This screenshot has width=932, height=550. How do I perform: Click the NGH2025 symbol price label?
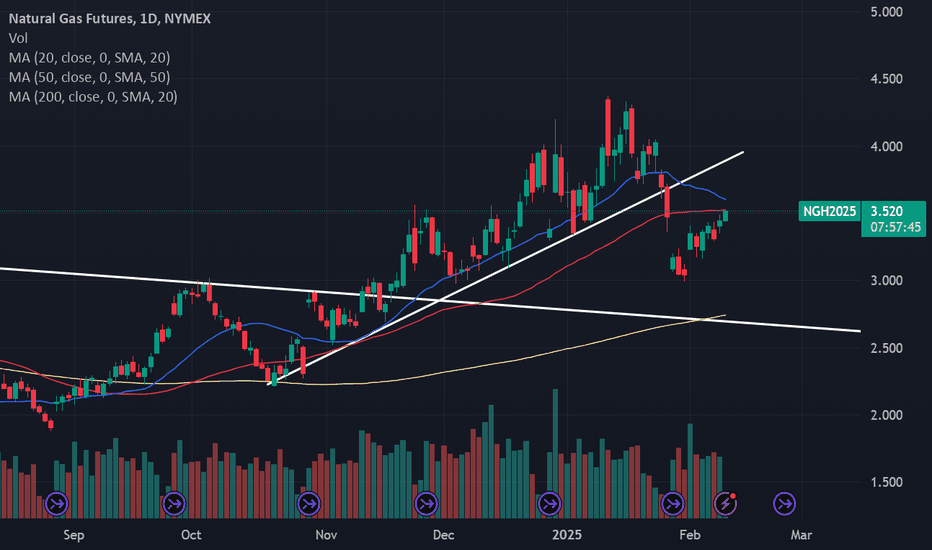(x=829, y=211)
